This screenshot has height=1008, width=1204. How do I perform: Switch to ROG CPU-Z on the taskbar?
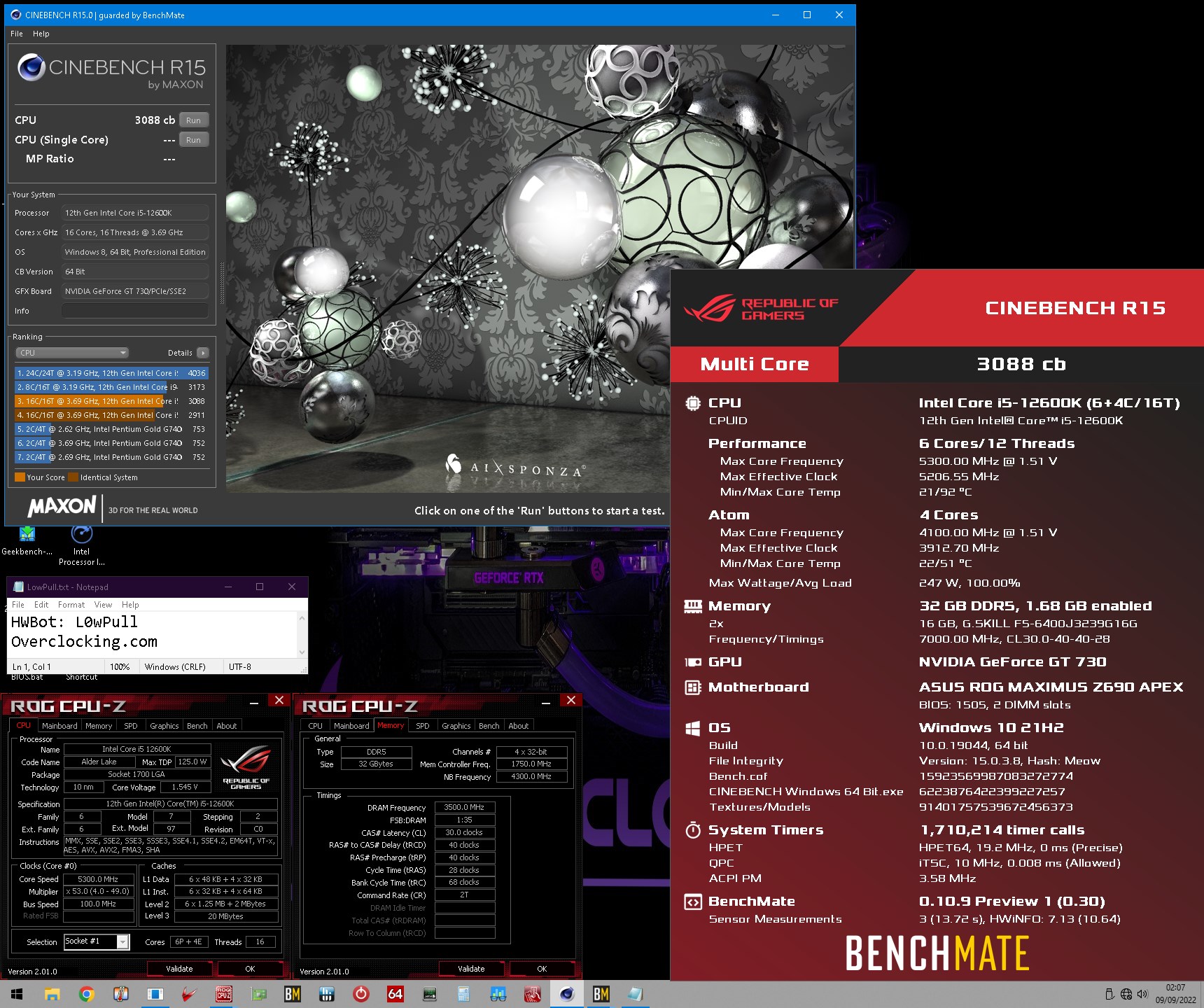[x=224, y=994]
